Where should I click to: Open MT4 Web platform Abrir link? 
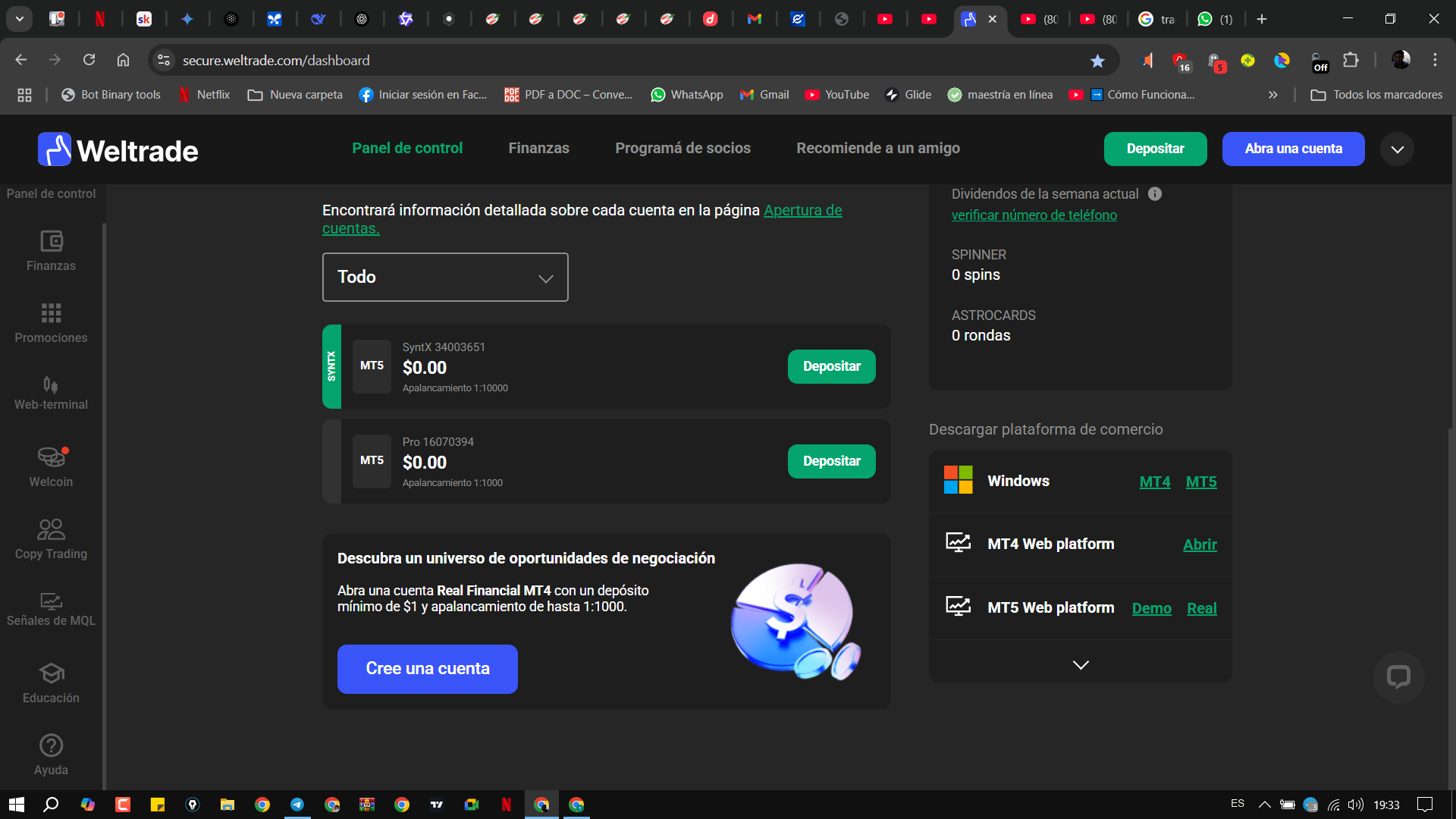tap(1200, 544)
